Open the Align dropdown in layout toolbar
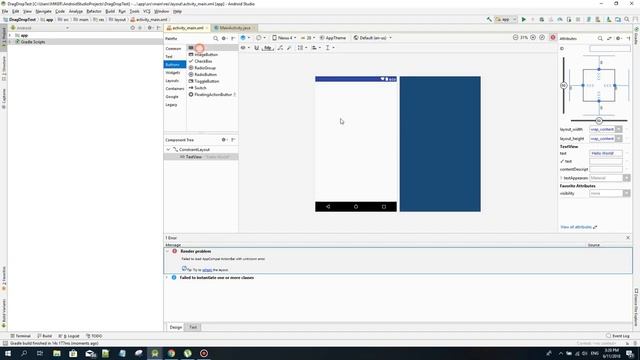This screenshot has height=360, width=640. [316, 48]
